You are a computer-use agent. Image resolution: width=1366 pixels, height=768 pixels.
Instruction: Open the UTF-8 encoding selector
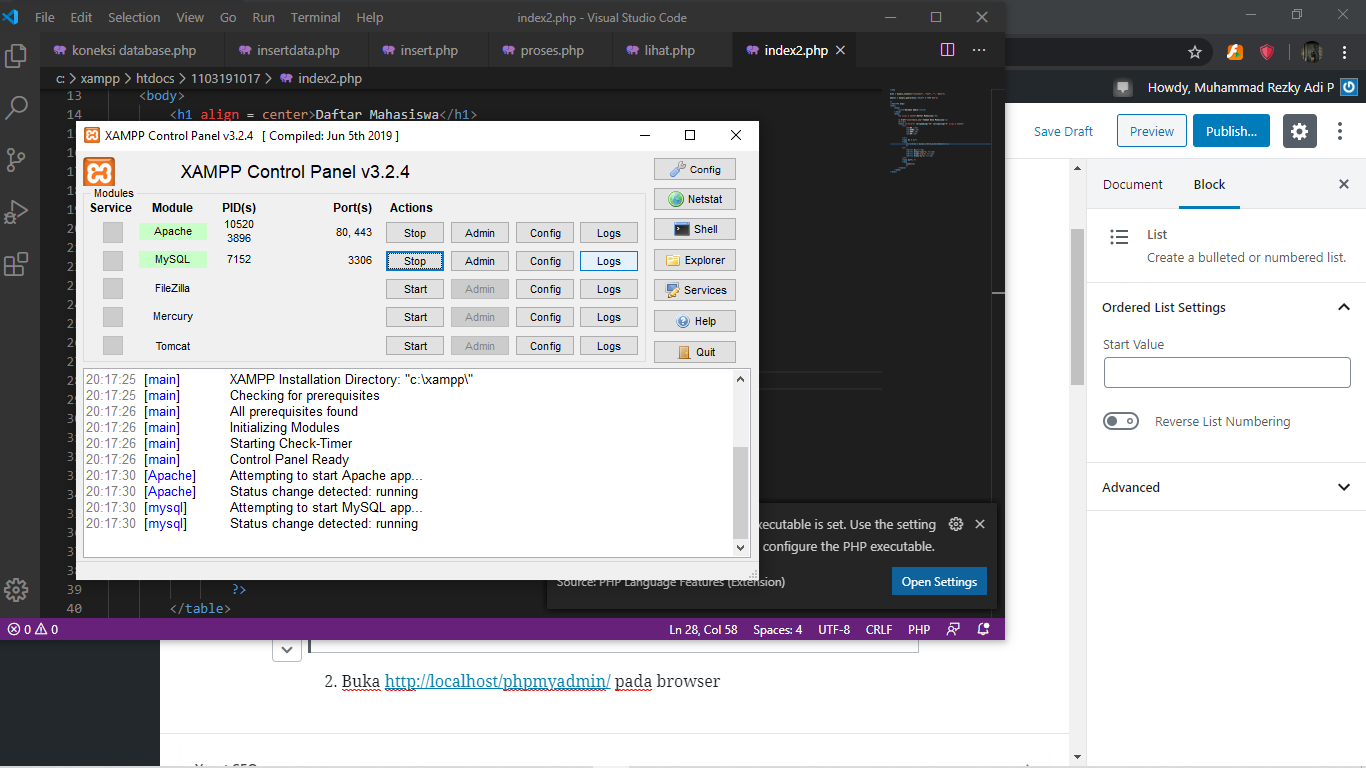pos(834,630)
